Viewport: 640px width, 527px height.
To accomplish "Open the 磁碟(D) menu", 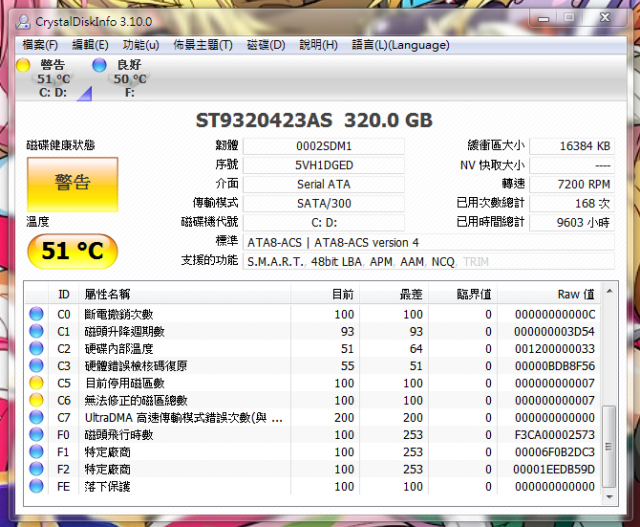I will click(266, 44).
